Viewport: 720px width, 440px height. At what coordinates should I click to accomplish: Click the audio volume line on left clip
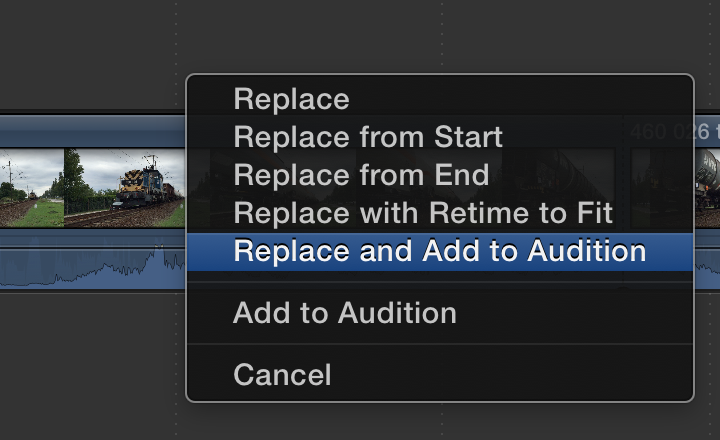point(92,248)
